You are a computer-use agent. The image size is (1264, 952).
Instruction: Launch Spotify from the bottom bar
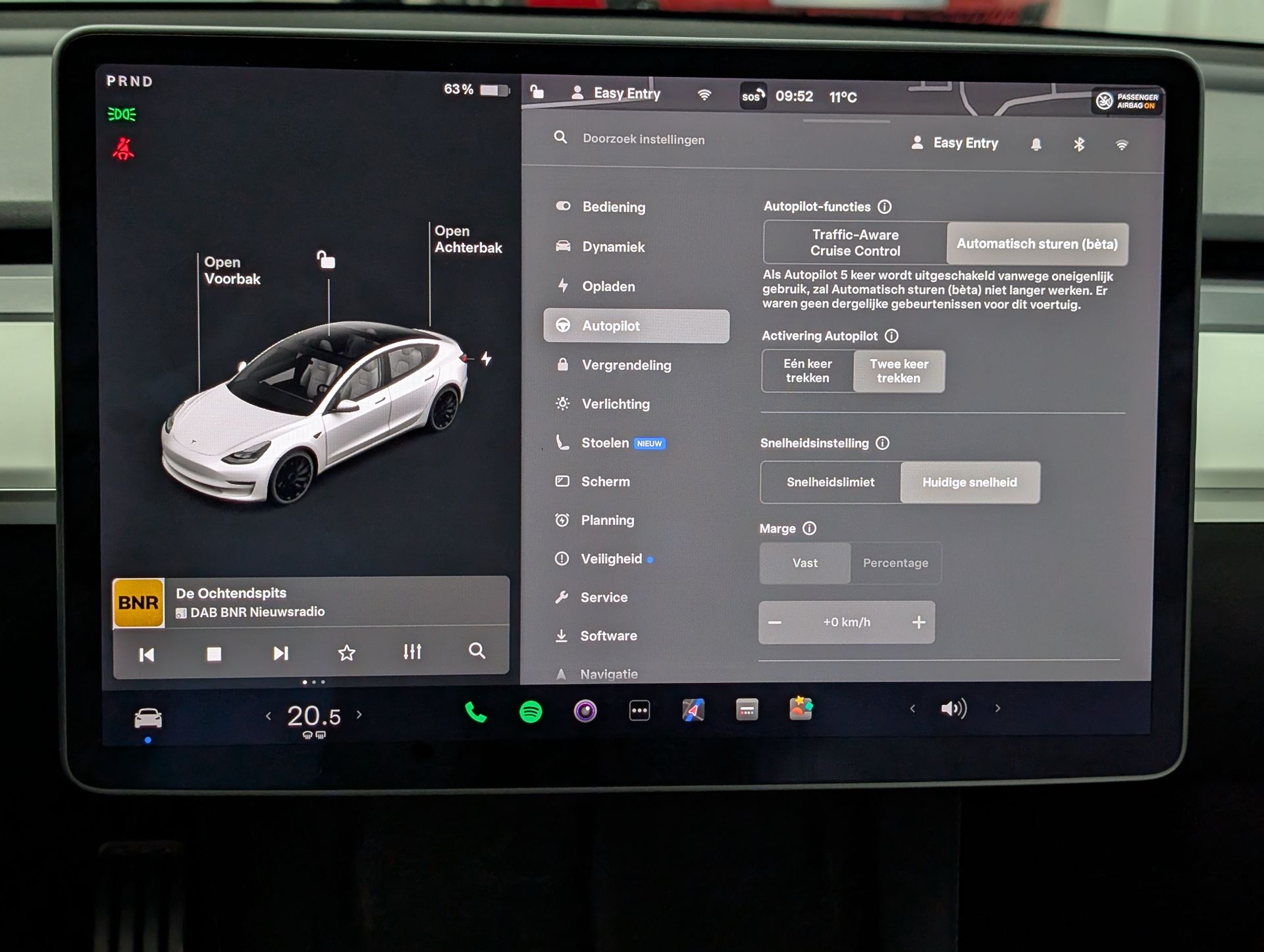pyautogui.click(x=531, y=712)
